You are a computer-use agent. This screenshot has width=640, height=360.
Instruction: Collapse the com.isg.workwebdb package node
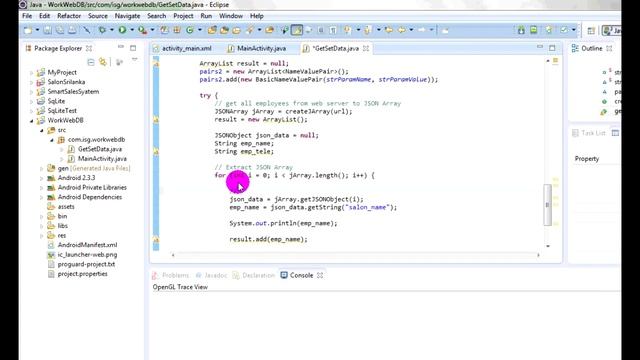coord(52,140)
